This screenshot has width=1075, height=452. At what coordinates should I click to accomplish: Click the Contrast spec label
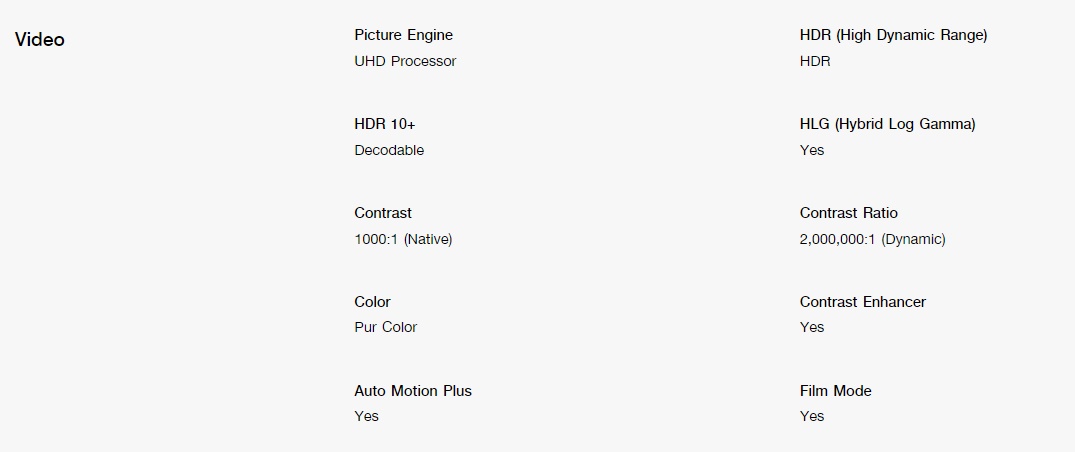pos(383,213)
